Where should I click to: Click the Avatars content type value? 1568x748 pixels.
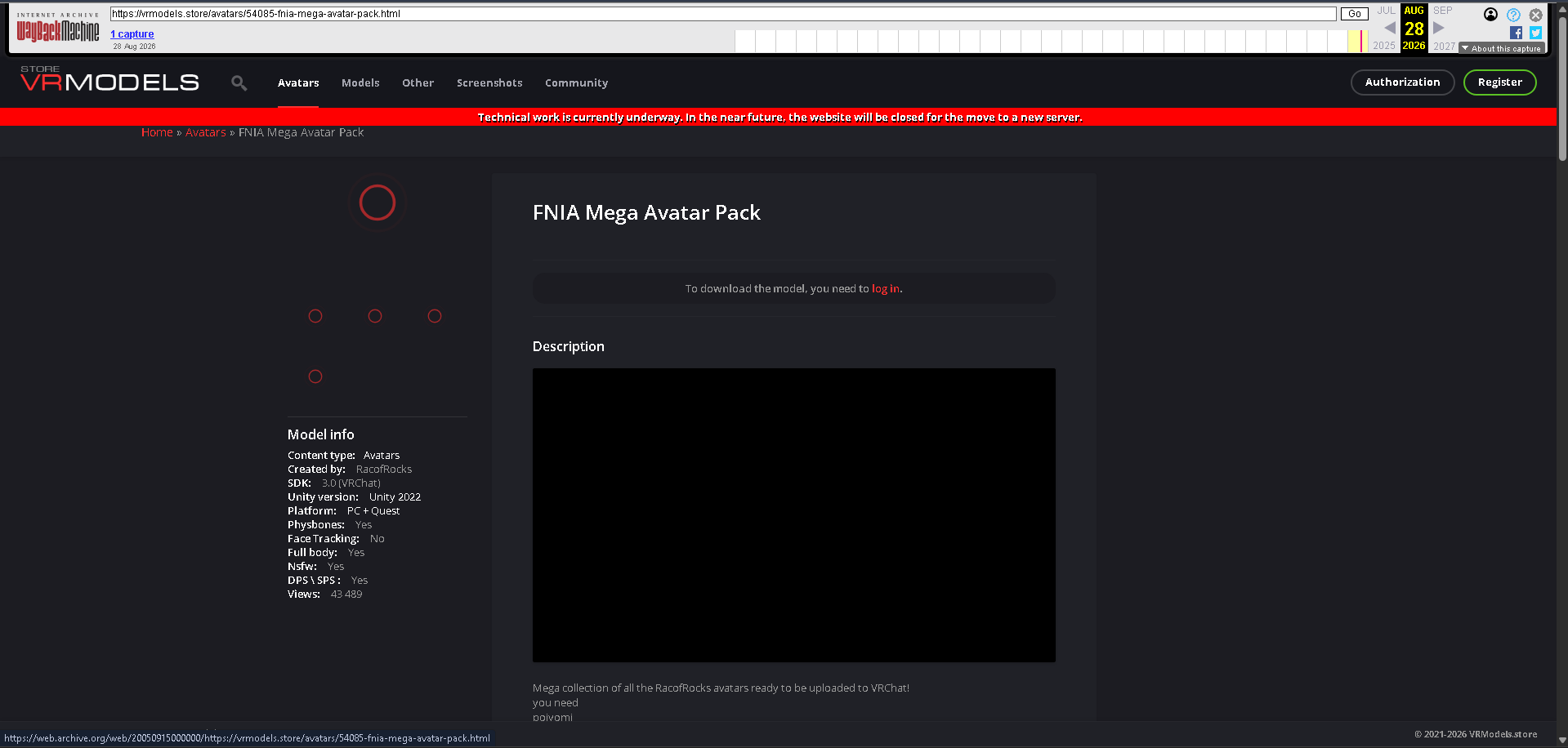[x=382, y=456]
